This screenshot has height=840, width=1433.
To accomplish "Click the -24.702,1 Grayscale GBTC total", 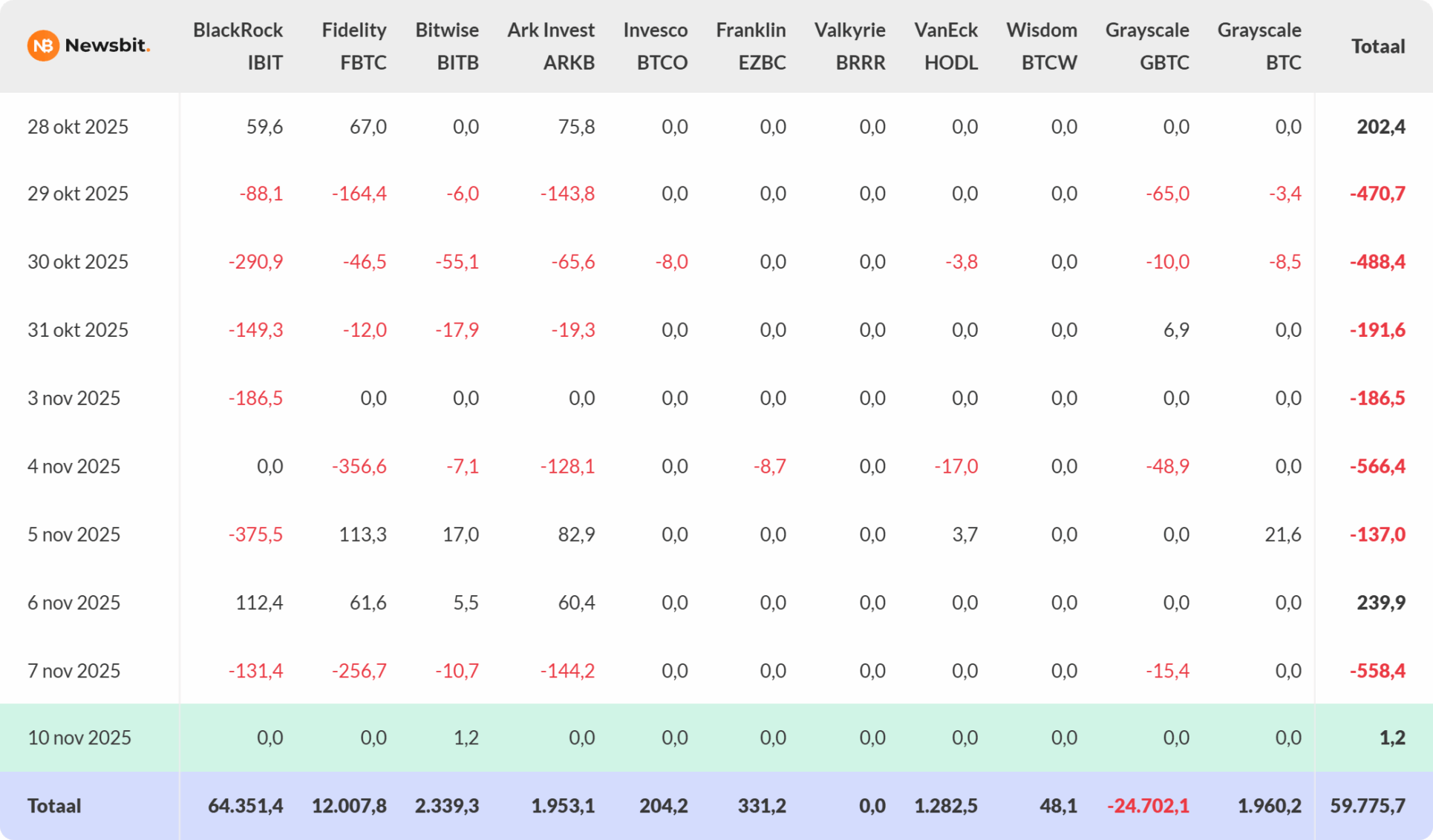I will 1148,806.
